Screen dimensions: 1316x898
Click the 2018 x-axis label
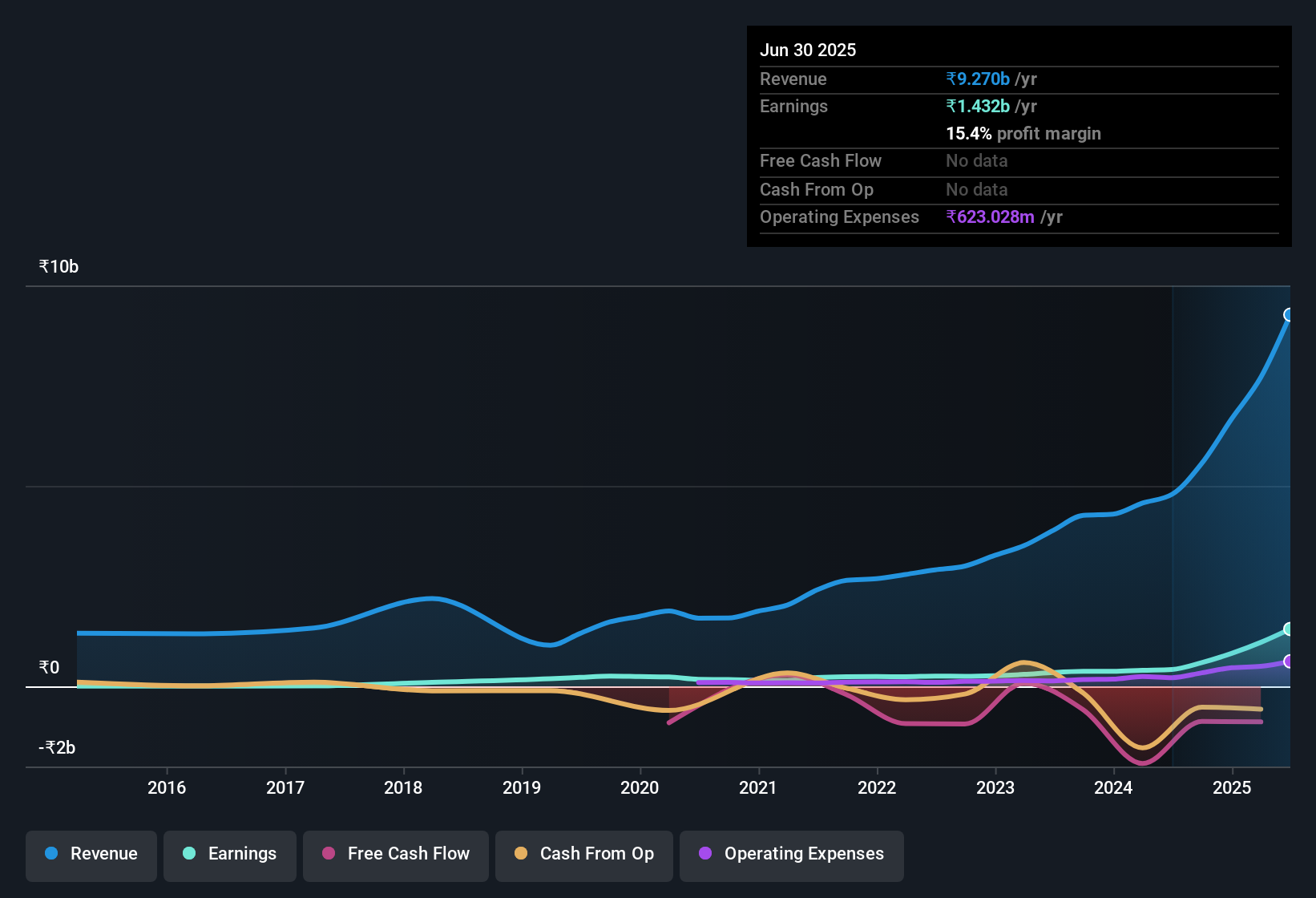coord(403,787)
